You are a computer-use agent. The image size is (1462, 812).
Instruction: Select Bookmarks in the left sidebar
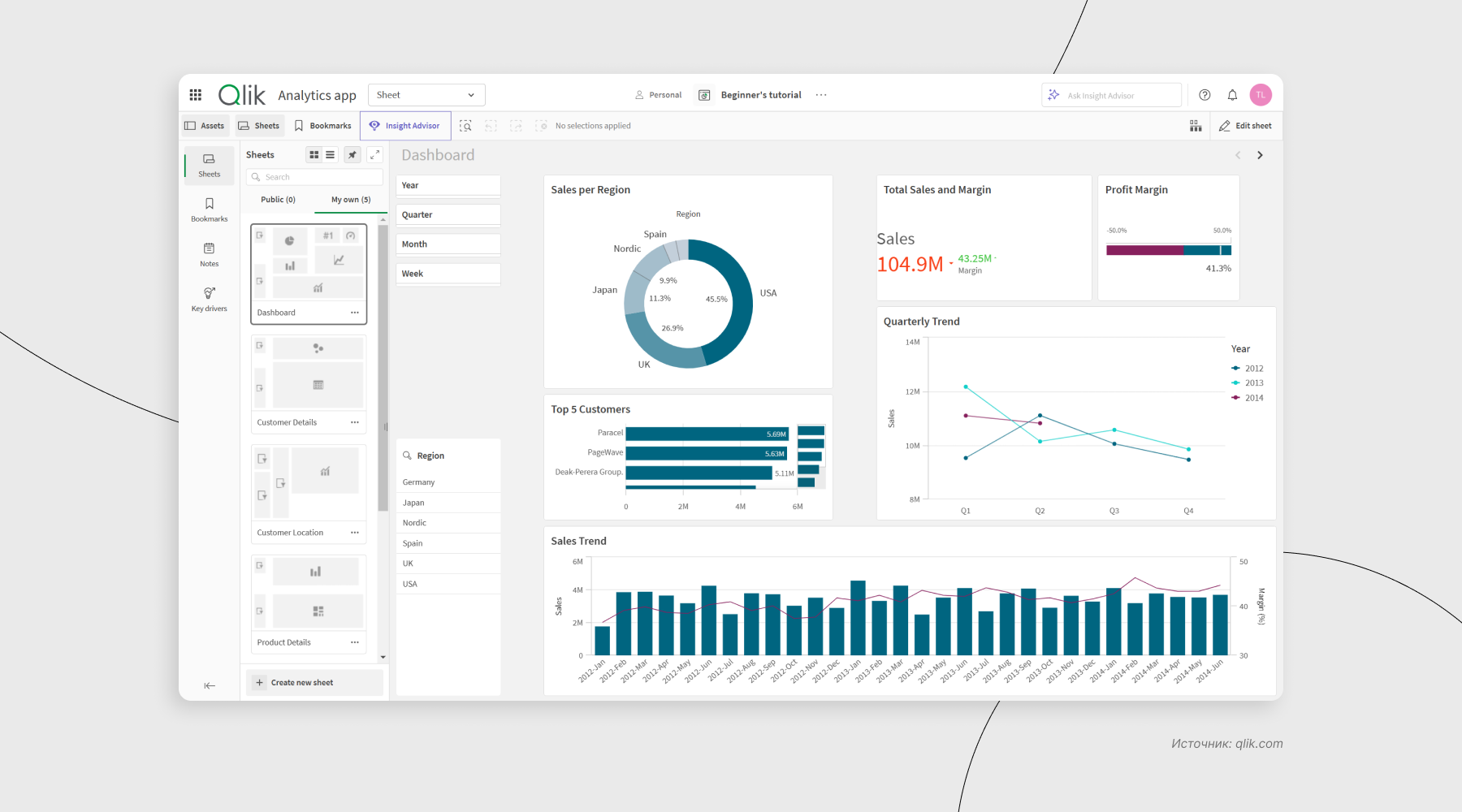(x=210, y=209)
